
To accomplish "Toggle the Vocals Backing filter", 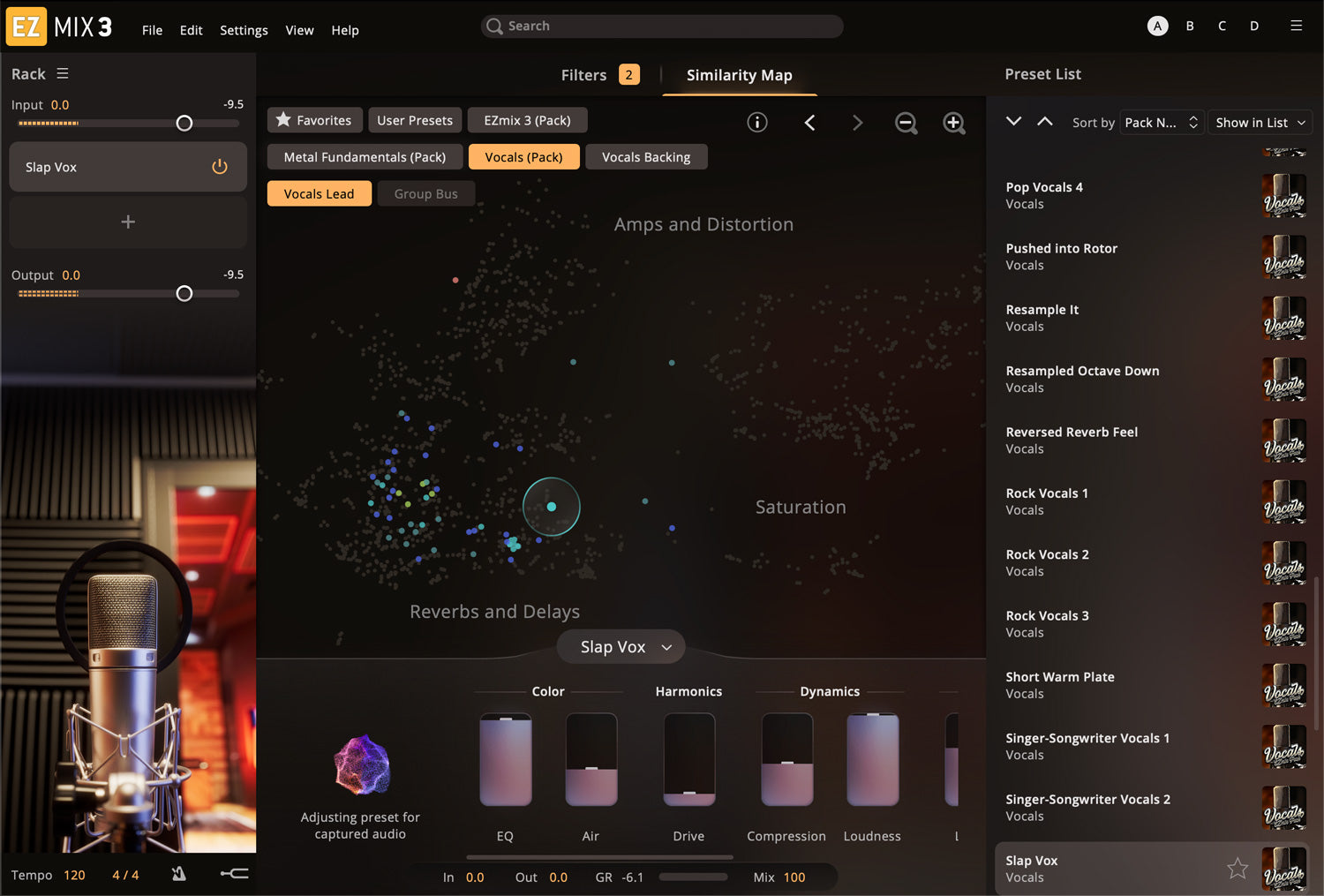I will click(646, 157).
